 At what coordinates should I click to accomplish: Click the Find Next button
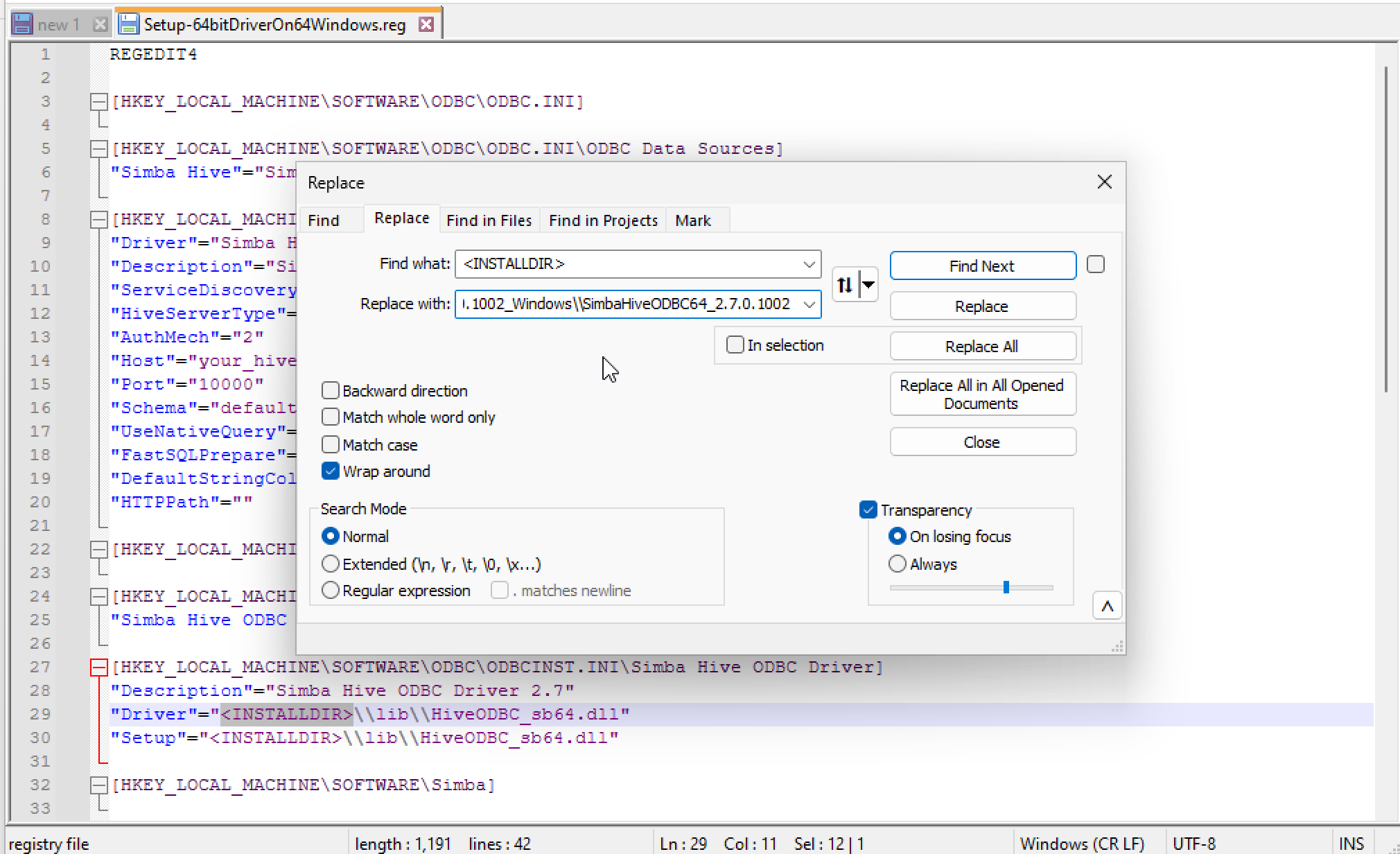coord(983,265)
